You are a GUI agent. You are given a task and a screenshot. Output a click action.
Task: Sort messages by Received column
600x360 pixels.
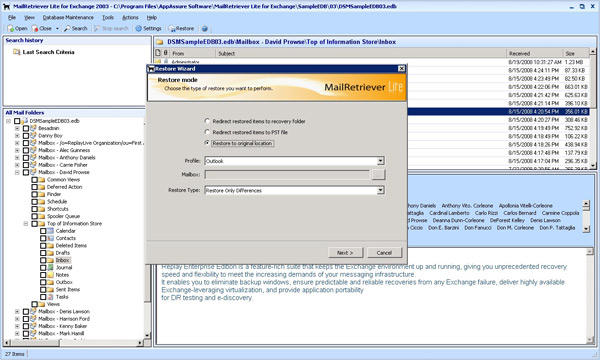click(534, 54)
